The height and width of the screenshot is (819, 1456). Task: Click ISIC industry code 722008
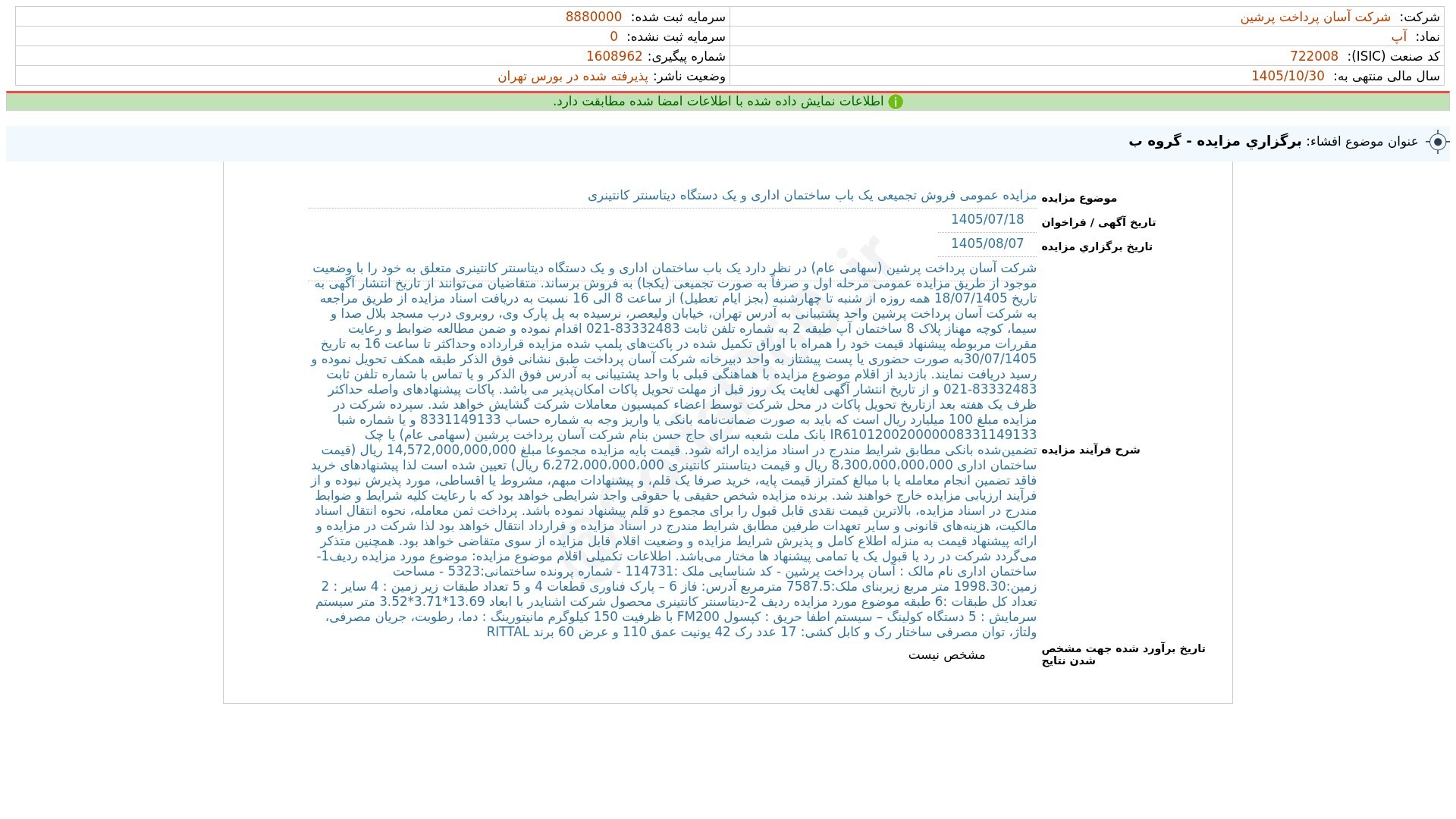(x=1314, y=56)
